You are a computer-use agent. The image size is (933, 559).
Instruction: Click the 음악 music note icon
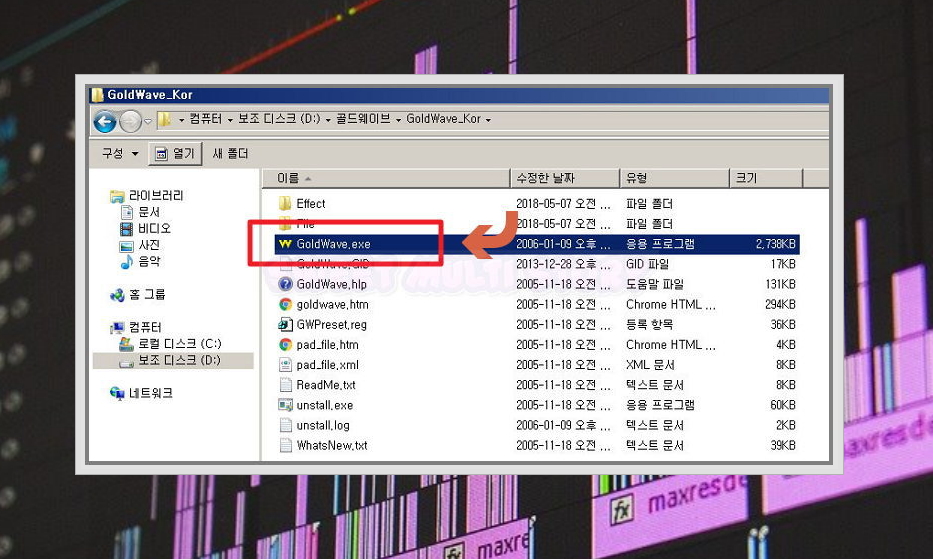(127, 261)
